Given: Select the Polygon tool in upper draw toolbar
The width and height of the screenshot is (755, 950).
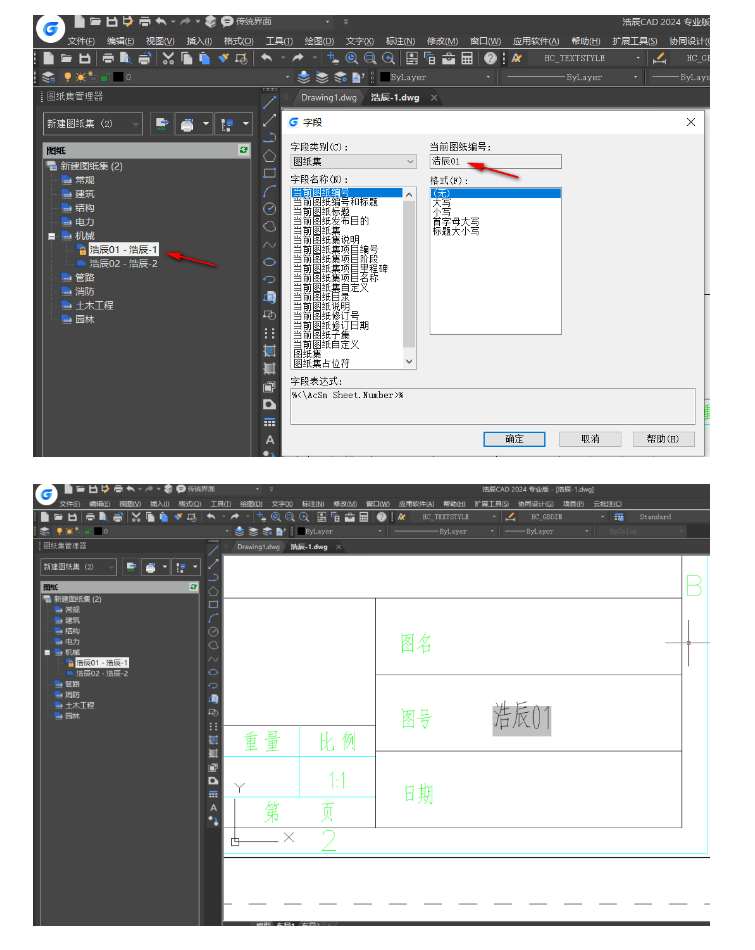Looking at the screenshot, I should (x=270, y=156).
